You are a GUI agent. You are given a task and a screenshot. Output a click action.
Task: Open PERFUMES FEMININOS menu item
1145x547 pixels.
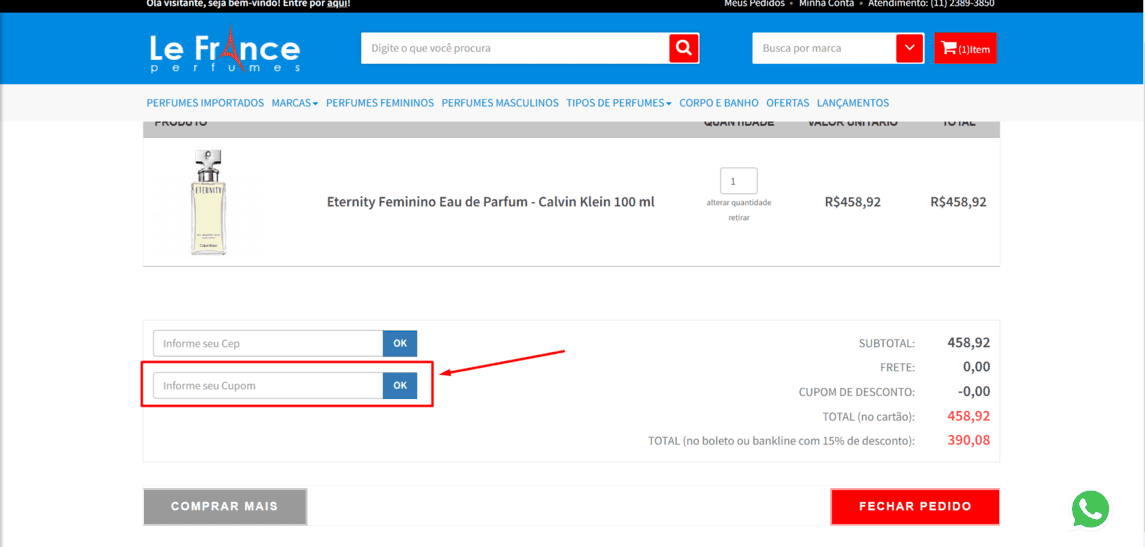coord(380,103)
